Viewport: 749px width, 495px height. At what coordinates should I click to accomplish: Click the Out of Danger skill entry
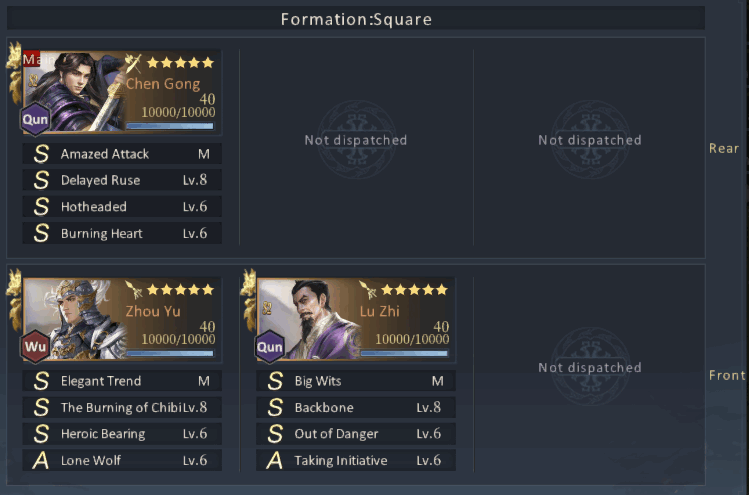tap(356, 433)
